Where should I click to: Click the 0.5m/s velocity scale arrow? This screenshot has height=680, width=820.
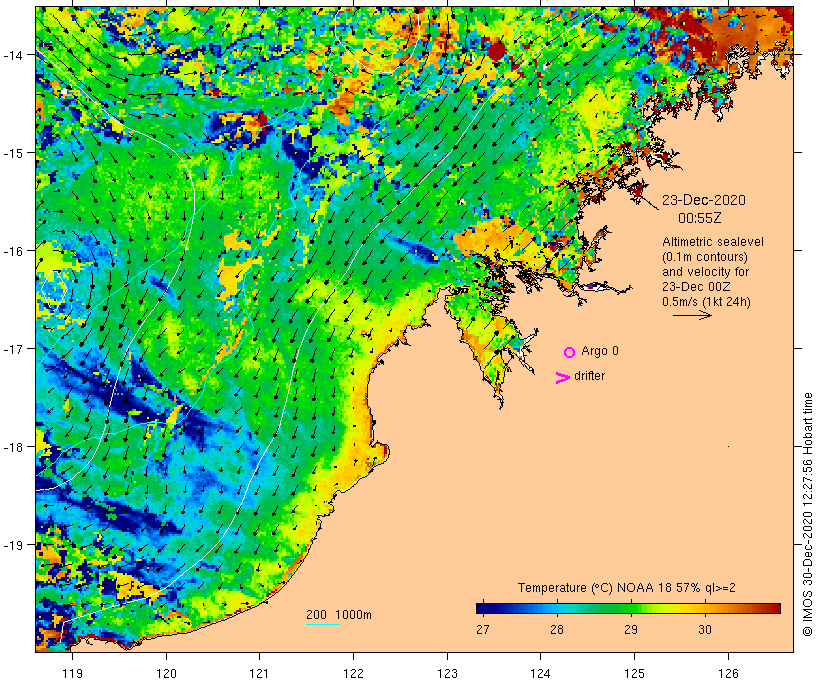click(x=692, y=315)
